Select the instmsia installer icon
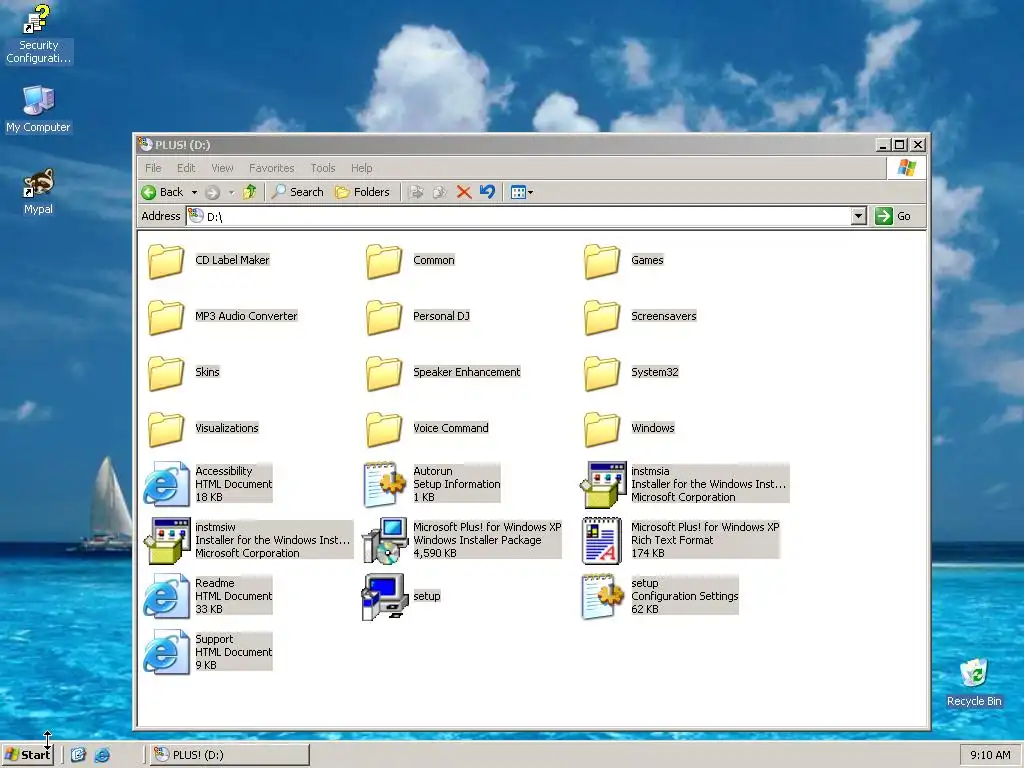 pyautogui.click(x=603, y=484)
